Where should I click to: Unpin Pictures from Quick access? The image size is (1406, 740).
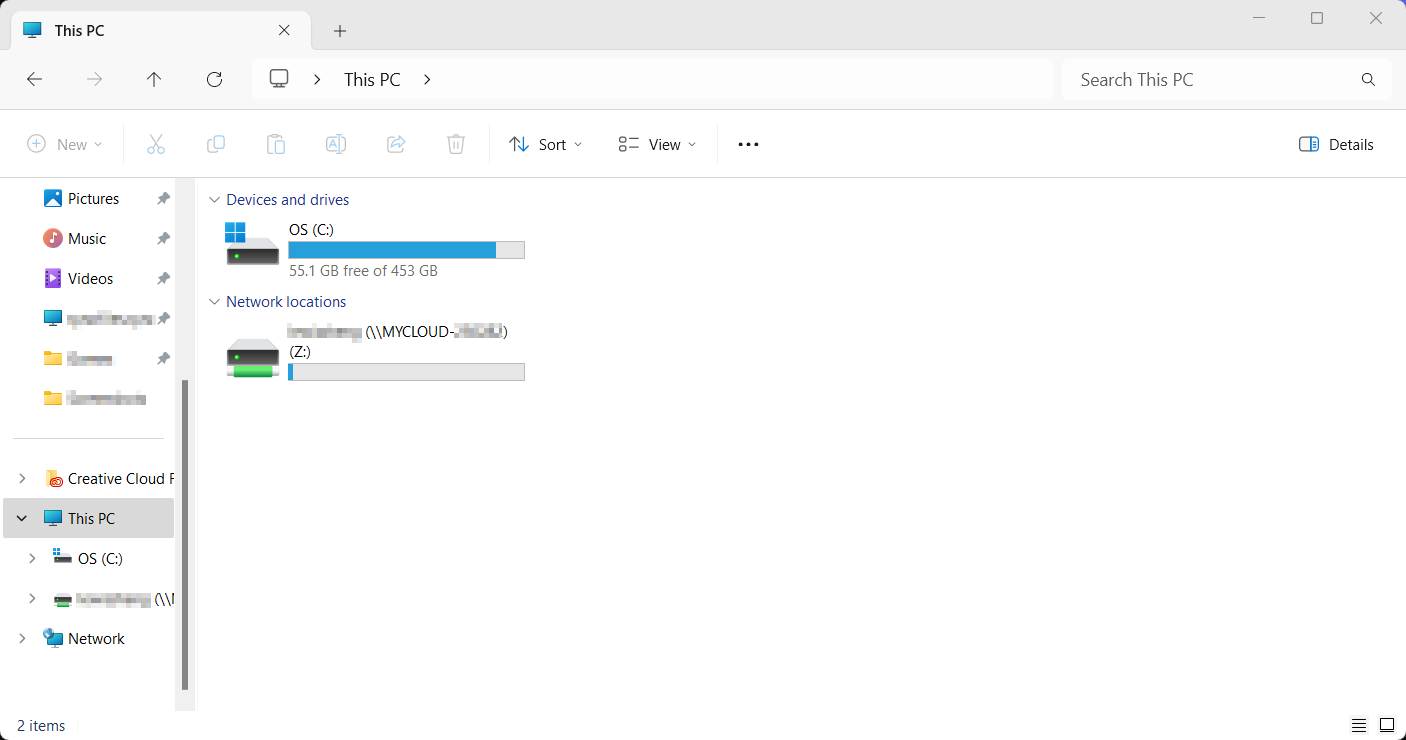[163, 199]
